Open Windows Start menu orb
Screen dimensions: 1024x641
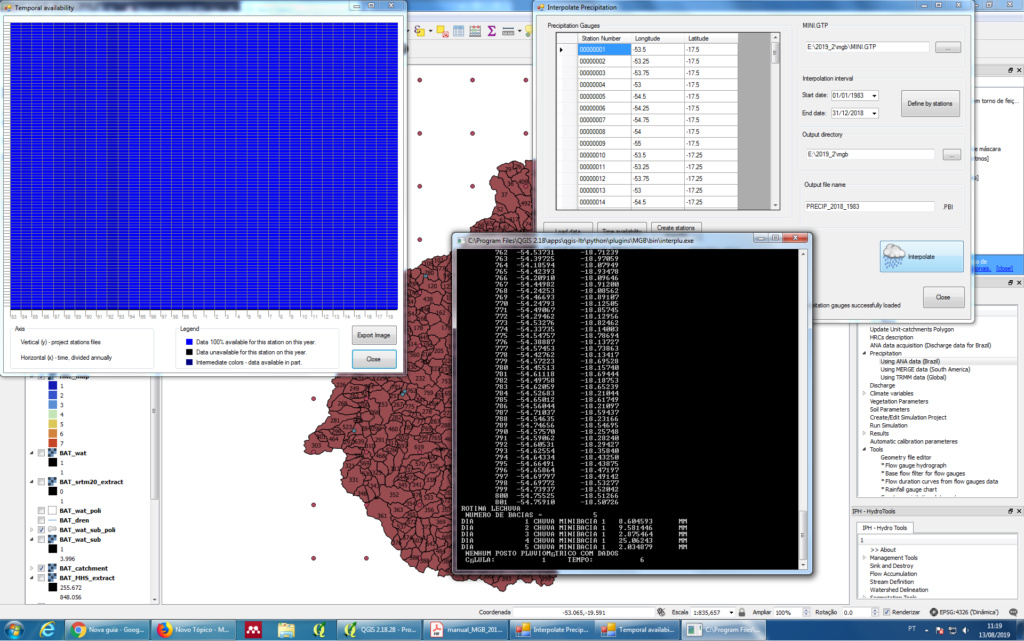click(14, 630)
